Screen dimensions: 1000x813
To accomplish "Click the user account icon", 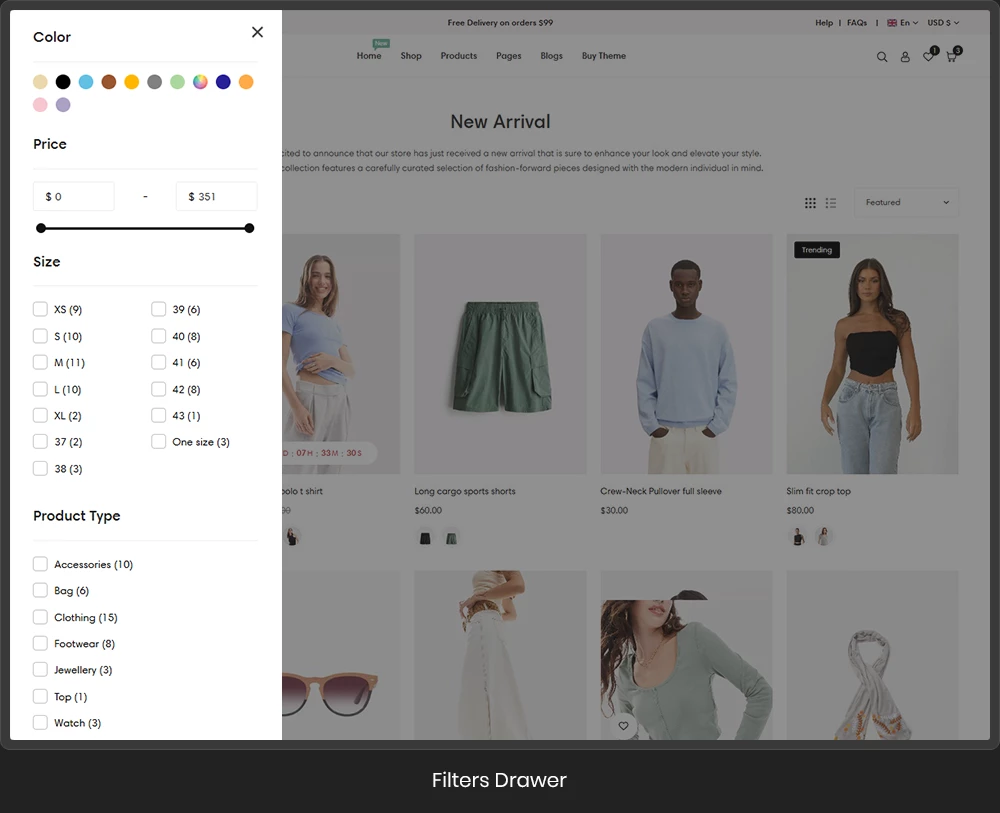I will point(905,57).
